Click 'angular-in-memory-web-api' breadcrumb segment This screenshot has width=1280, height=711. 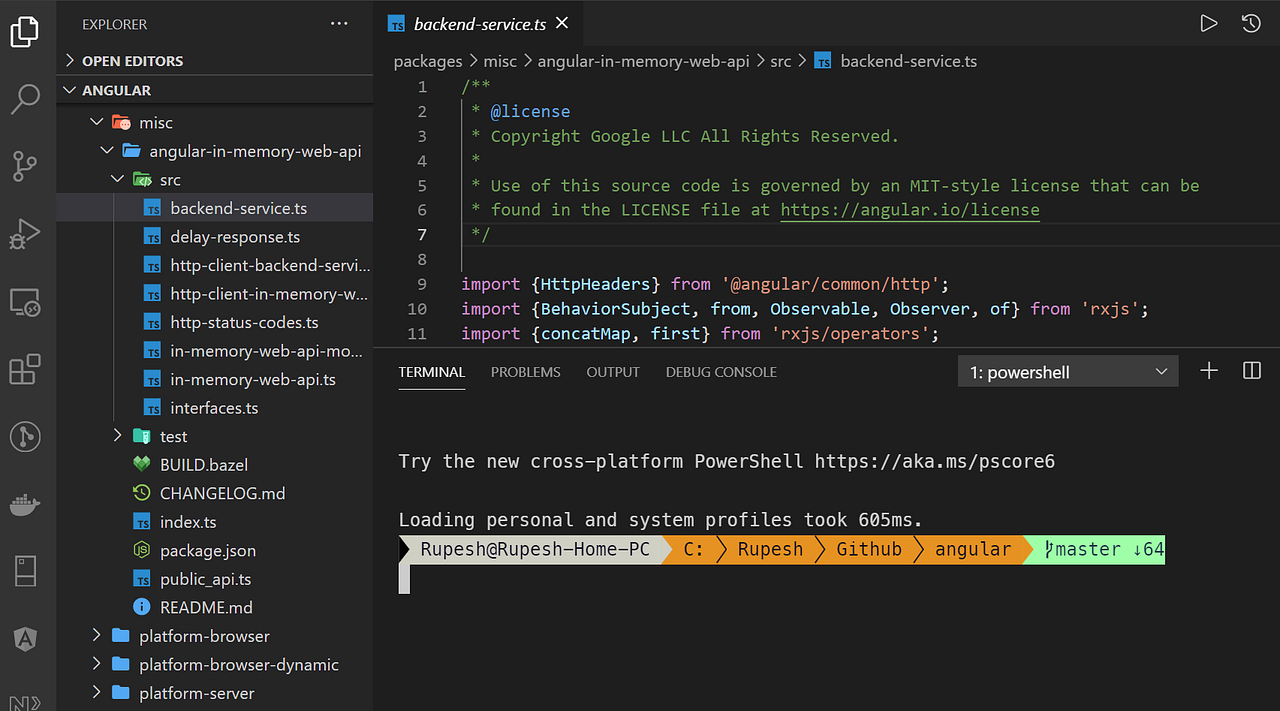click(643, 61)
